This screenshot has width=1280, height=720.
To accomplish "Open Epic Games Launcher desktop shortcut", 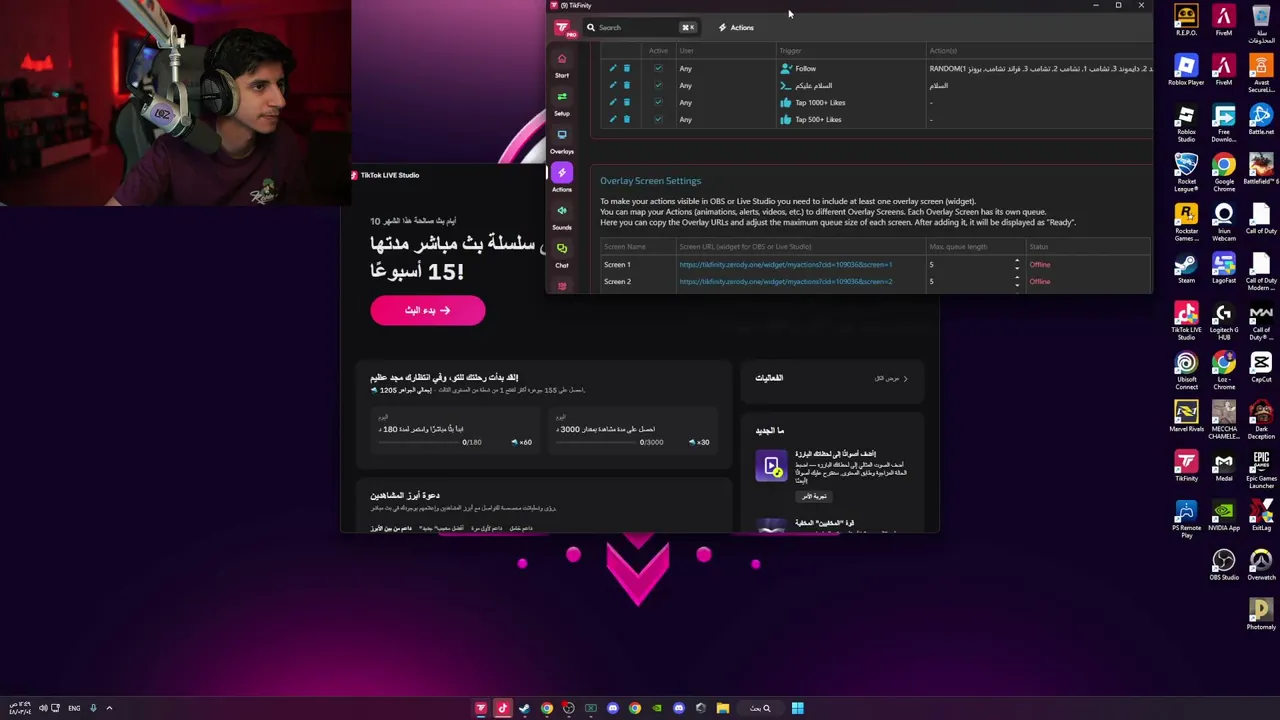I will click(x=1261, y=469).
